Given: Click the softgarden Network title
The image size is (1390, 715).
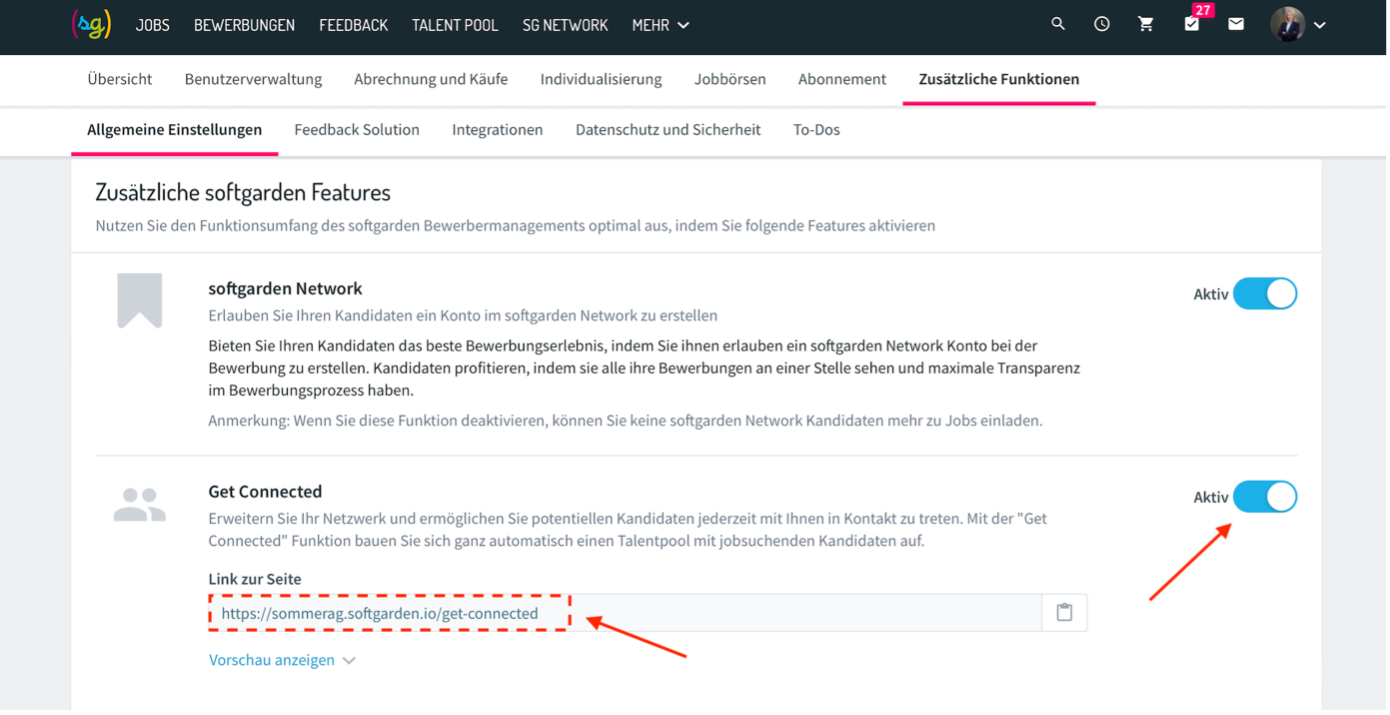Looking at the screenshot, I should click(x=285, y=289).
